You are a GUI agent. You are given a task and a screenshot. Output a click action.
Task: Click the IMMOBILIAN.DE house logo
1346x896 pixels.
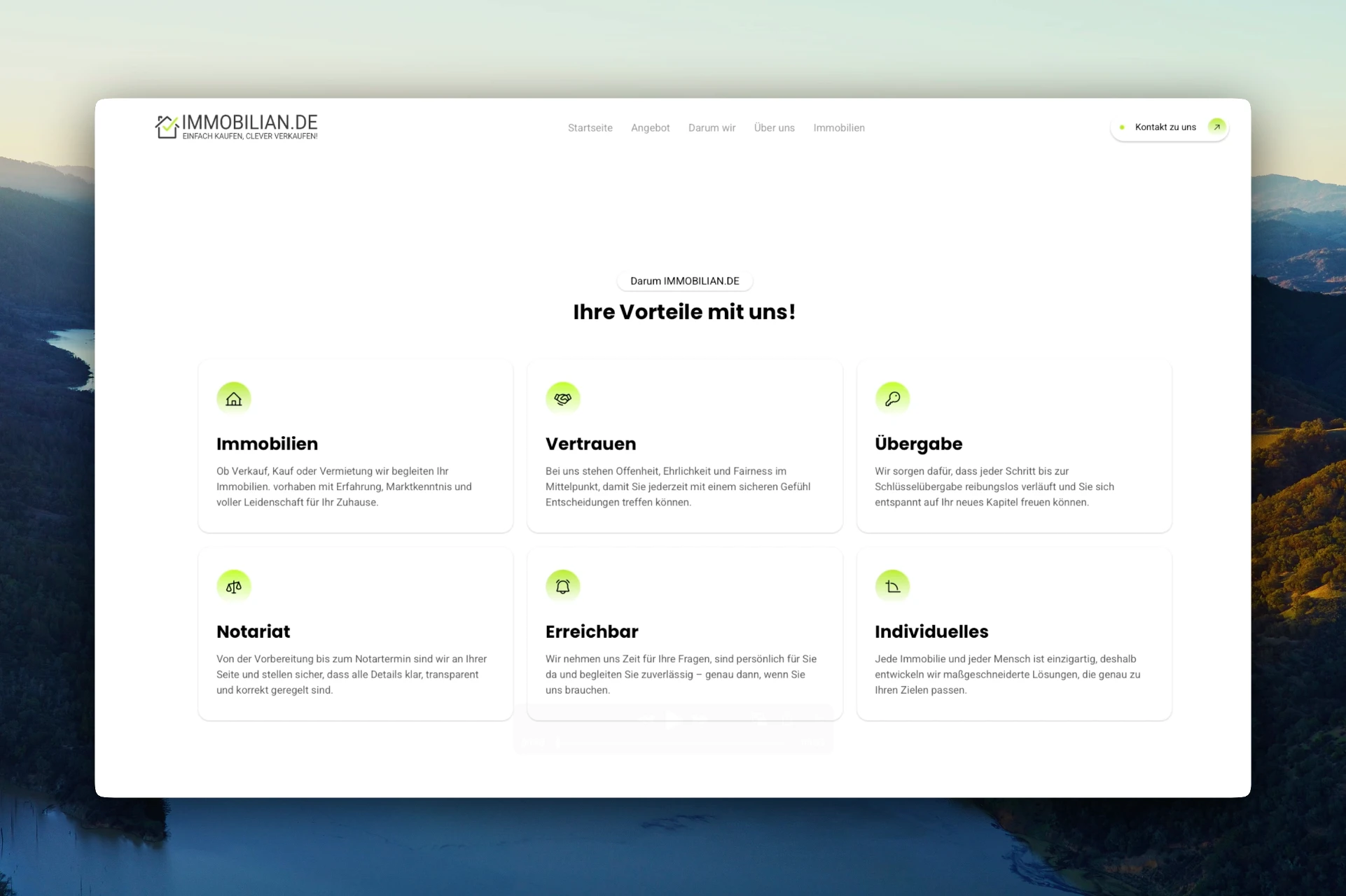pyautogui.click(x=166, y=126)
